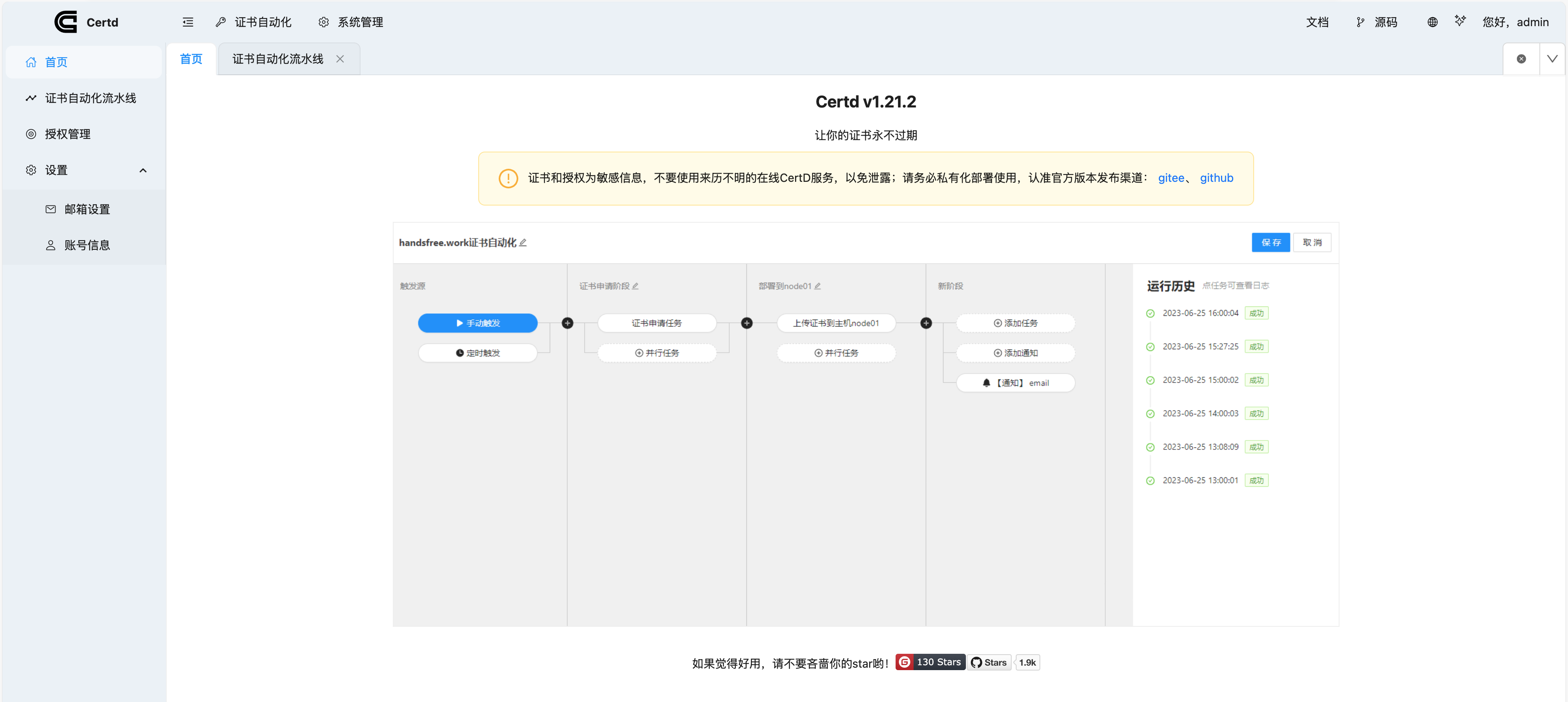This screenshot has width=1568, height=702.
Task: Toggle the theme sparkle icon
Action: (x=1460, y=21)
